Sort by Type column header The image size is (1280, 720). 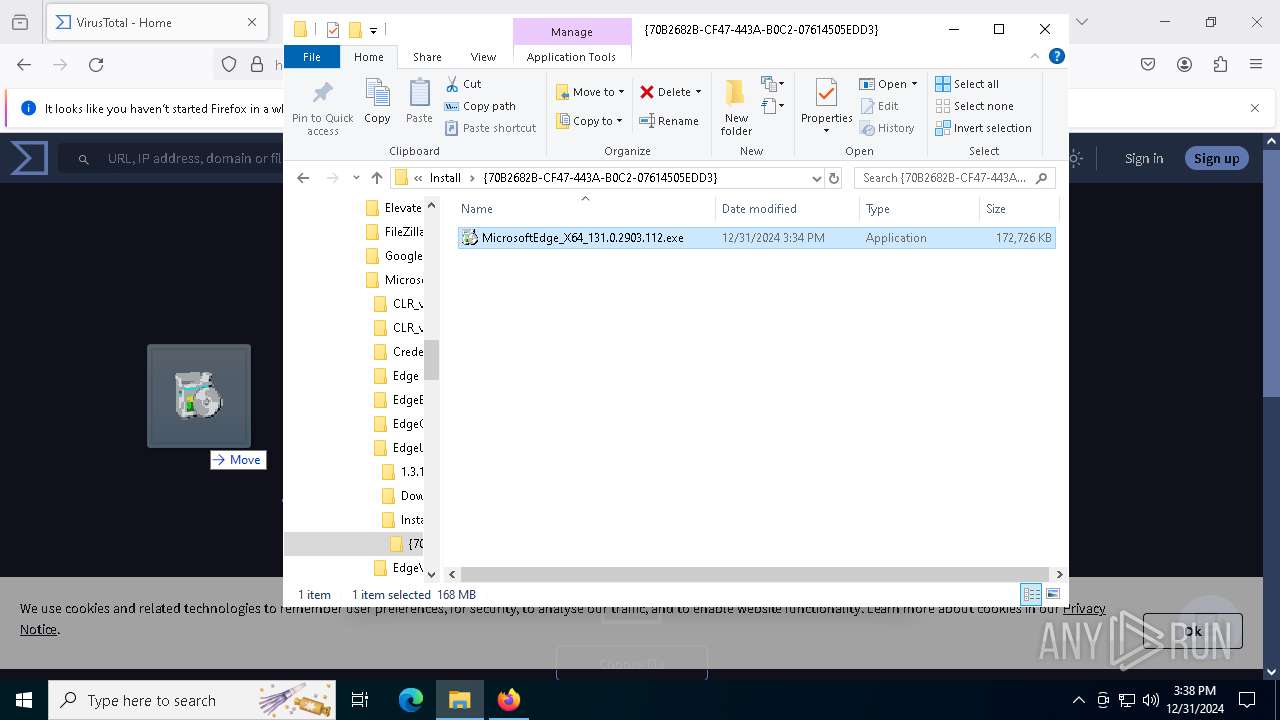919,209
